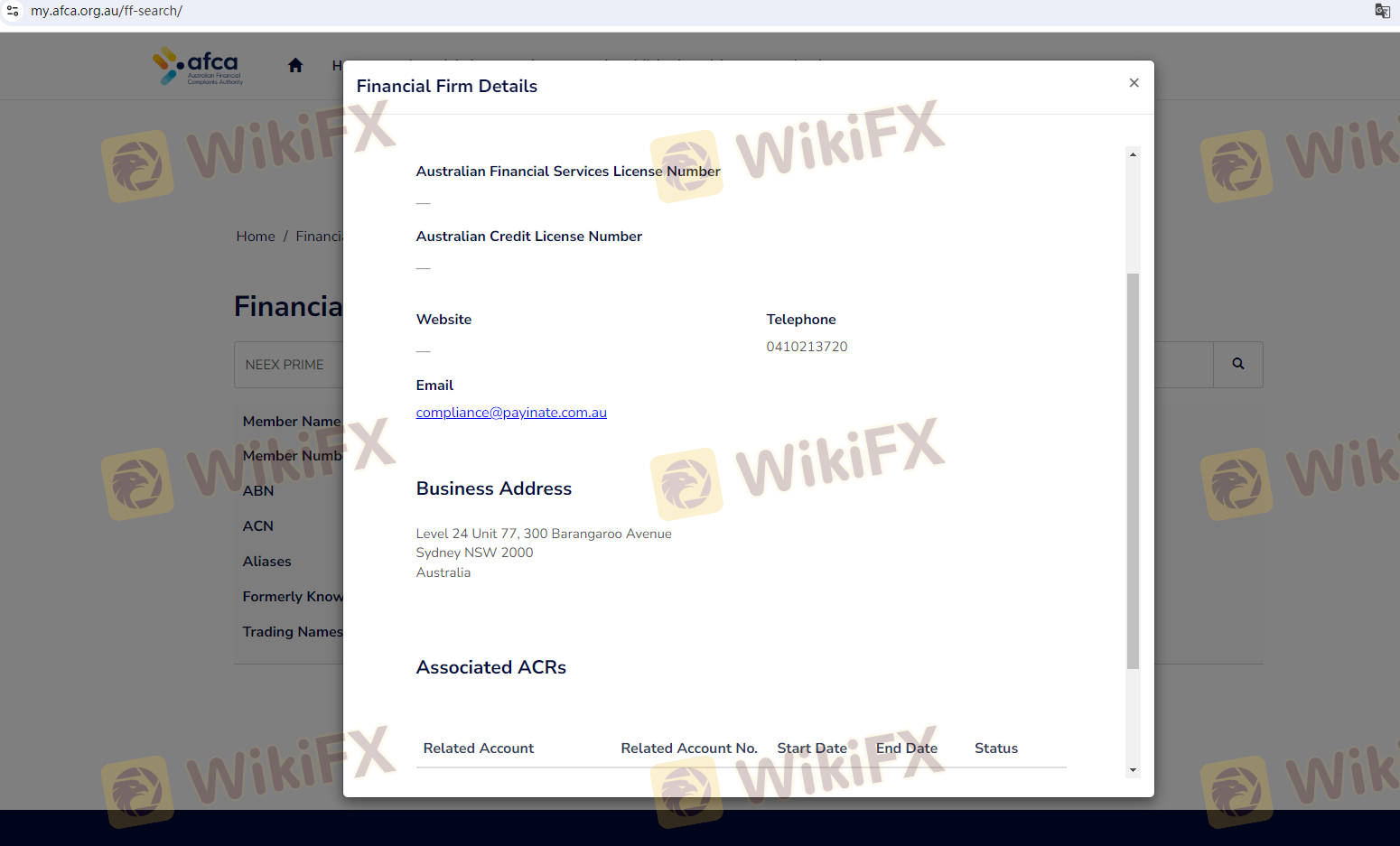Image resolution: width=1400 pixels, height=846 pixels.
Task: Click the Status column header
Action: 995,748
